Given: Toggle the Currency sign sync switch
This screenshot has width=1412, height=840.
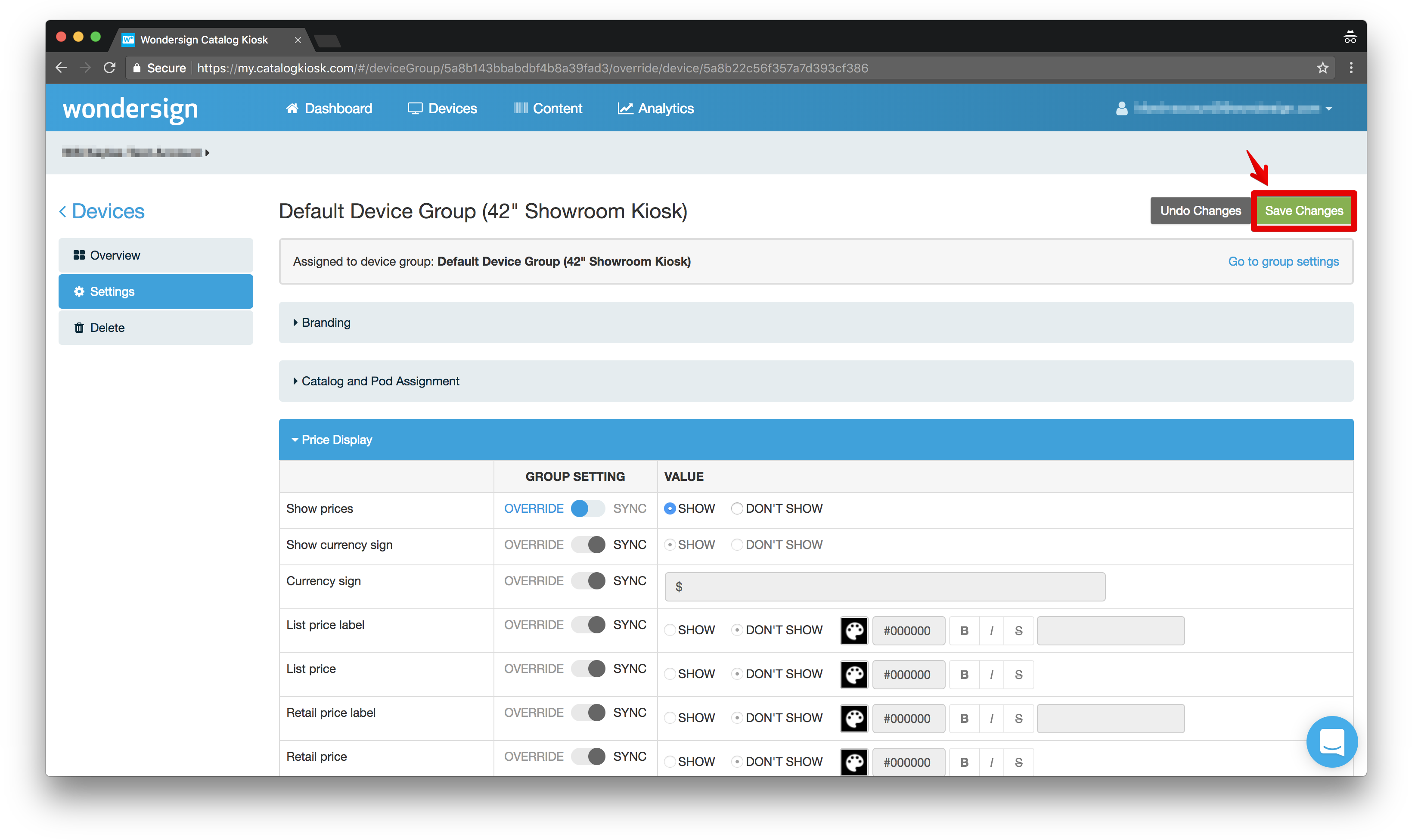Looking at the screenshot, I should coord(588,581).
